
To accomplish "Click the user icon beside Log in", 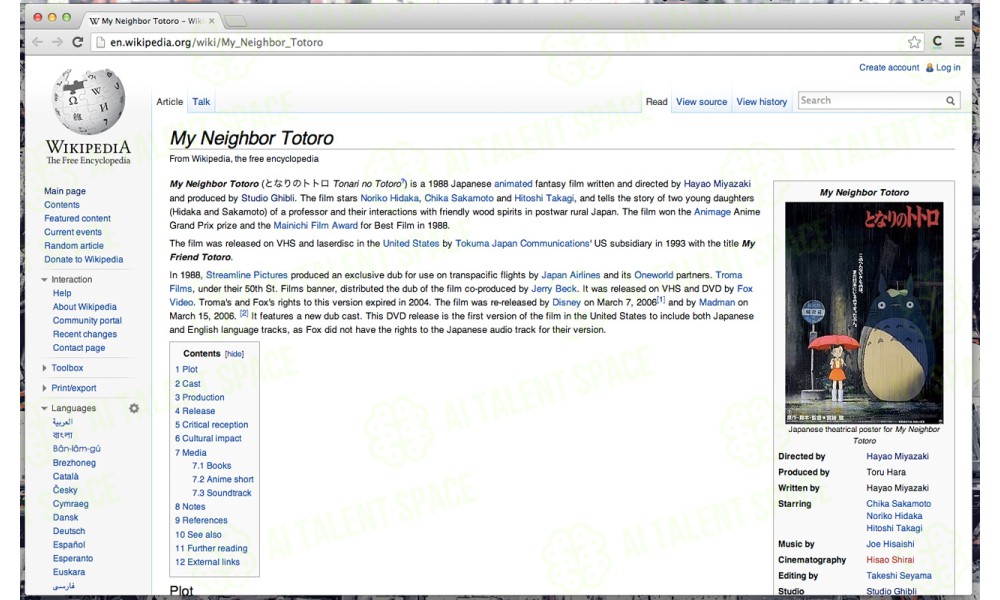I will tap(929, 68).
